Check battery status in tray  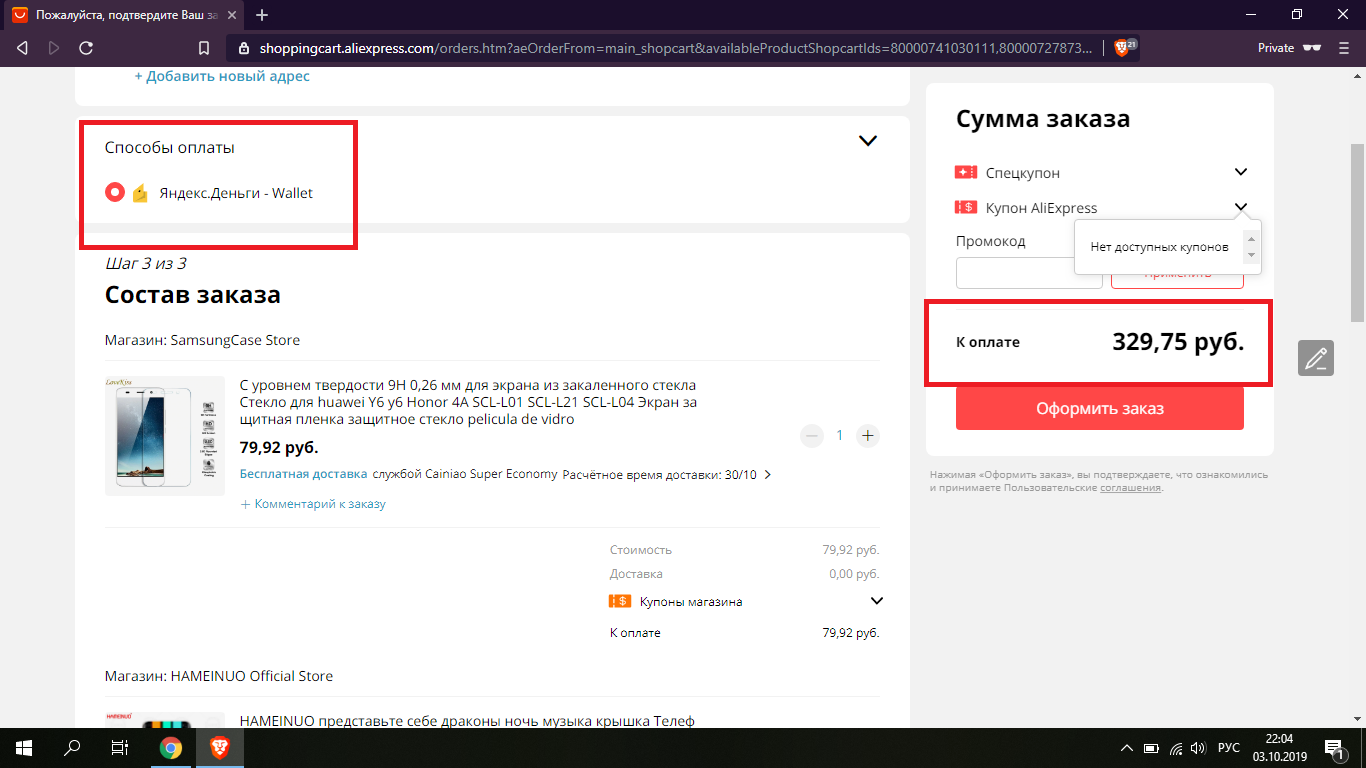1151,748
